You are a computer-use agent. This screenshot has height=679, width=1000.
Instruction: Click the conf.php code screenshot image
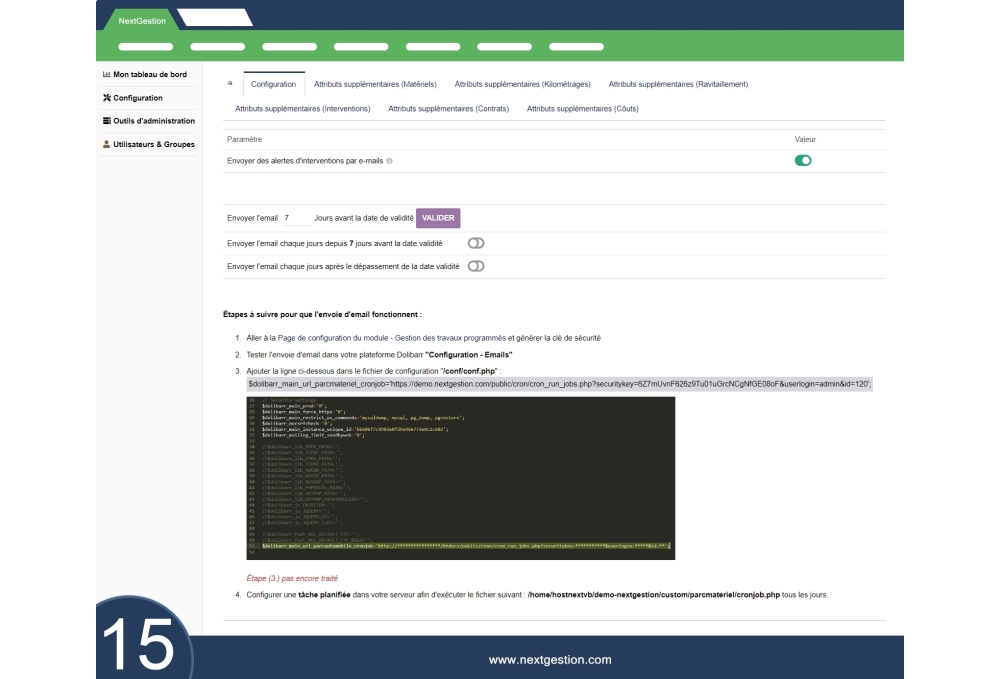[461, 478]
